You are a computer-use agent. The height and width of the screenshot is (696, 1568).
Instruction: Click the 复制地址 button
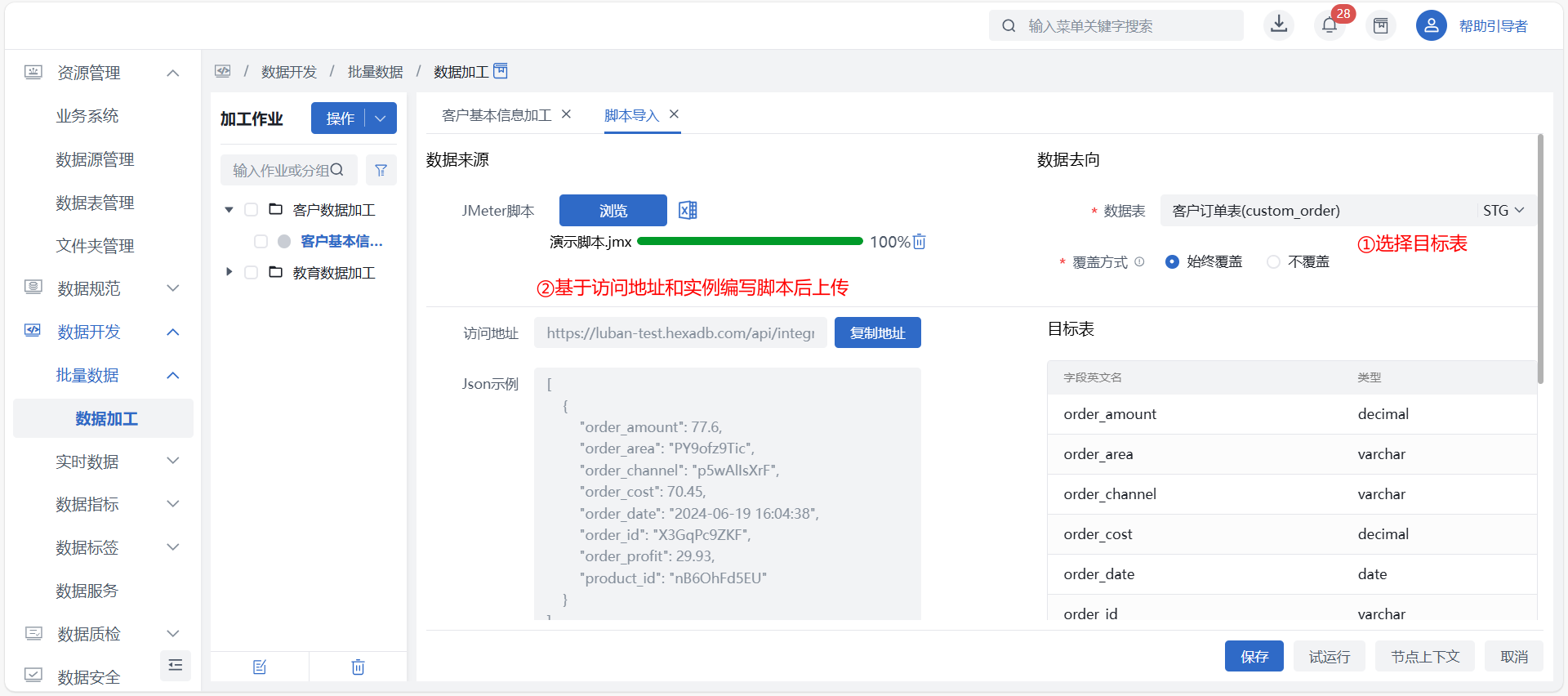point(878,332)
